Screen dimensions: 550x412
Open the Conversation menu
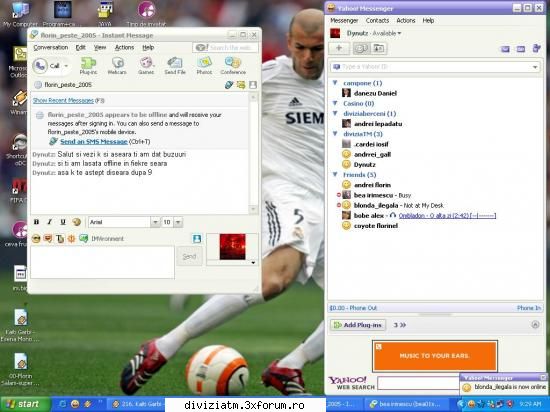[x=51, y=47]
